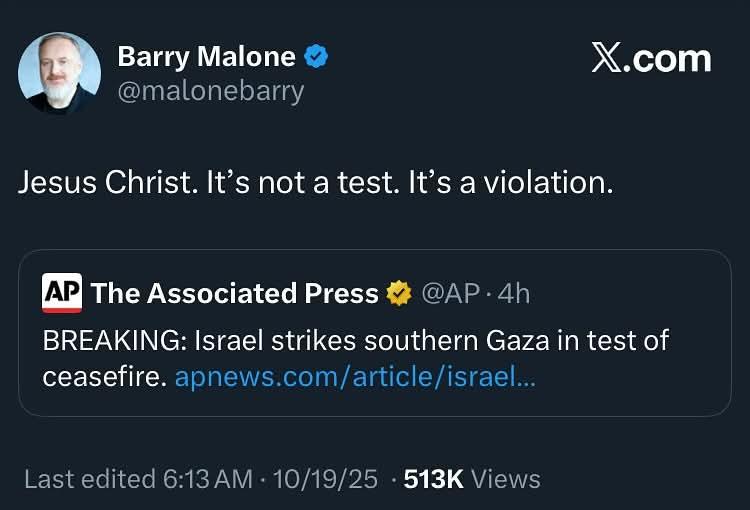Open the @malonebarry handle
The height and width of the screenshot is (510, 750).
(x=210, y=91)
